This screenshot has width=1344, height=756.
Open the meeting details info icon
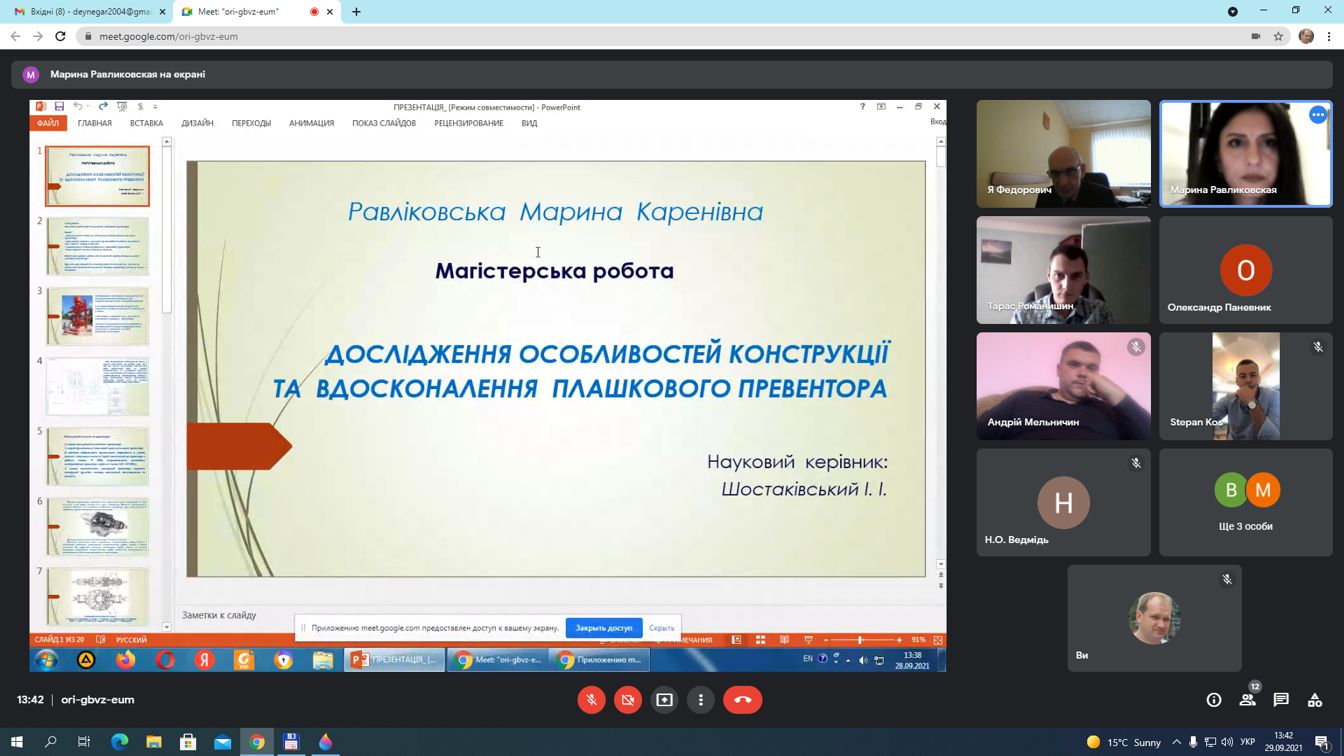coord(1213,700)
